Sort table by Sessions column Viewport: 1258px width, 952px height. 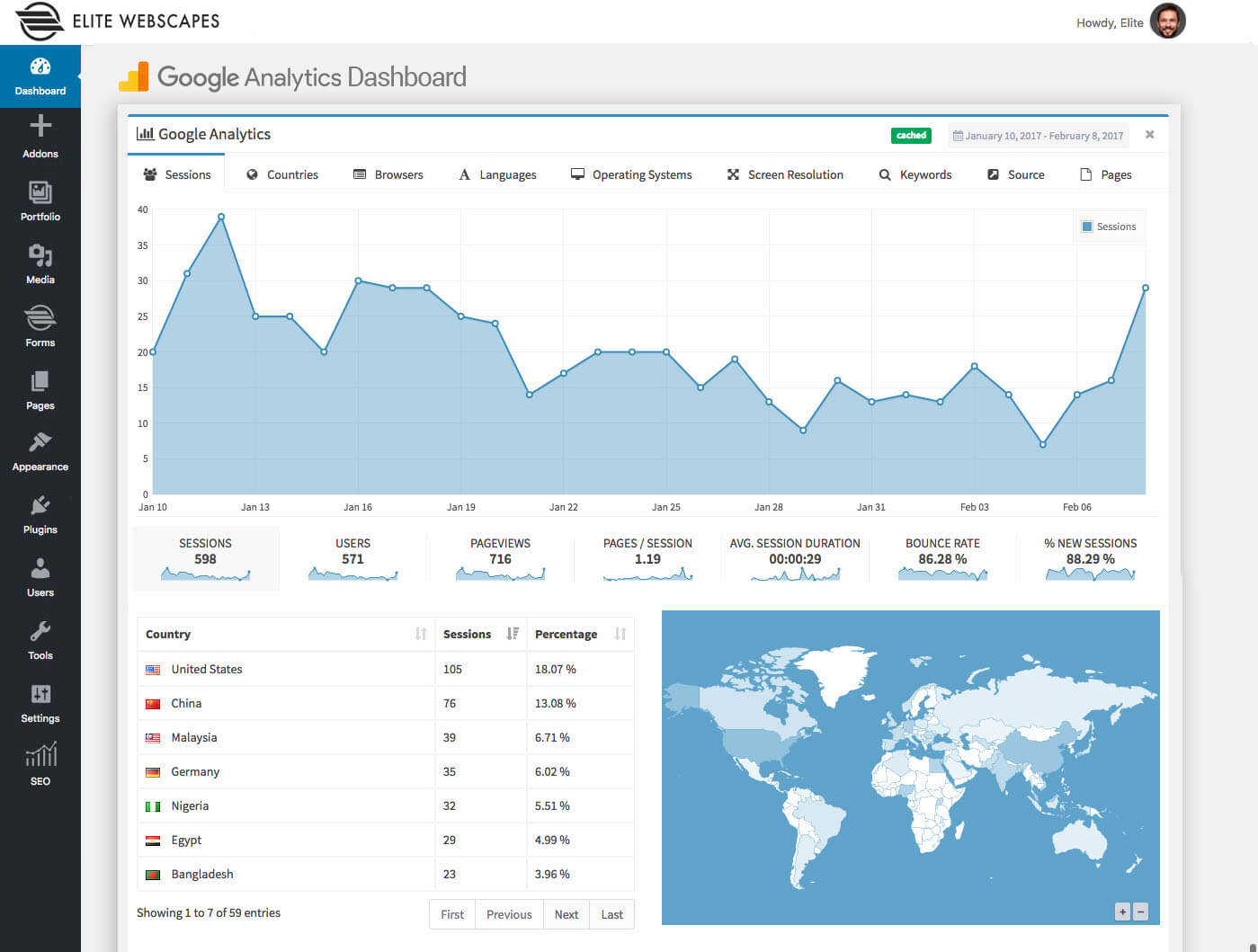pyautogui.click(x=481, y=634)
